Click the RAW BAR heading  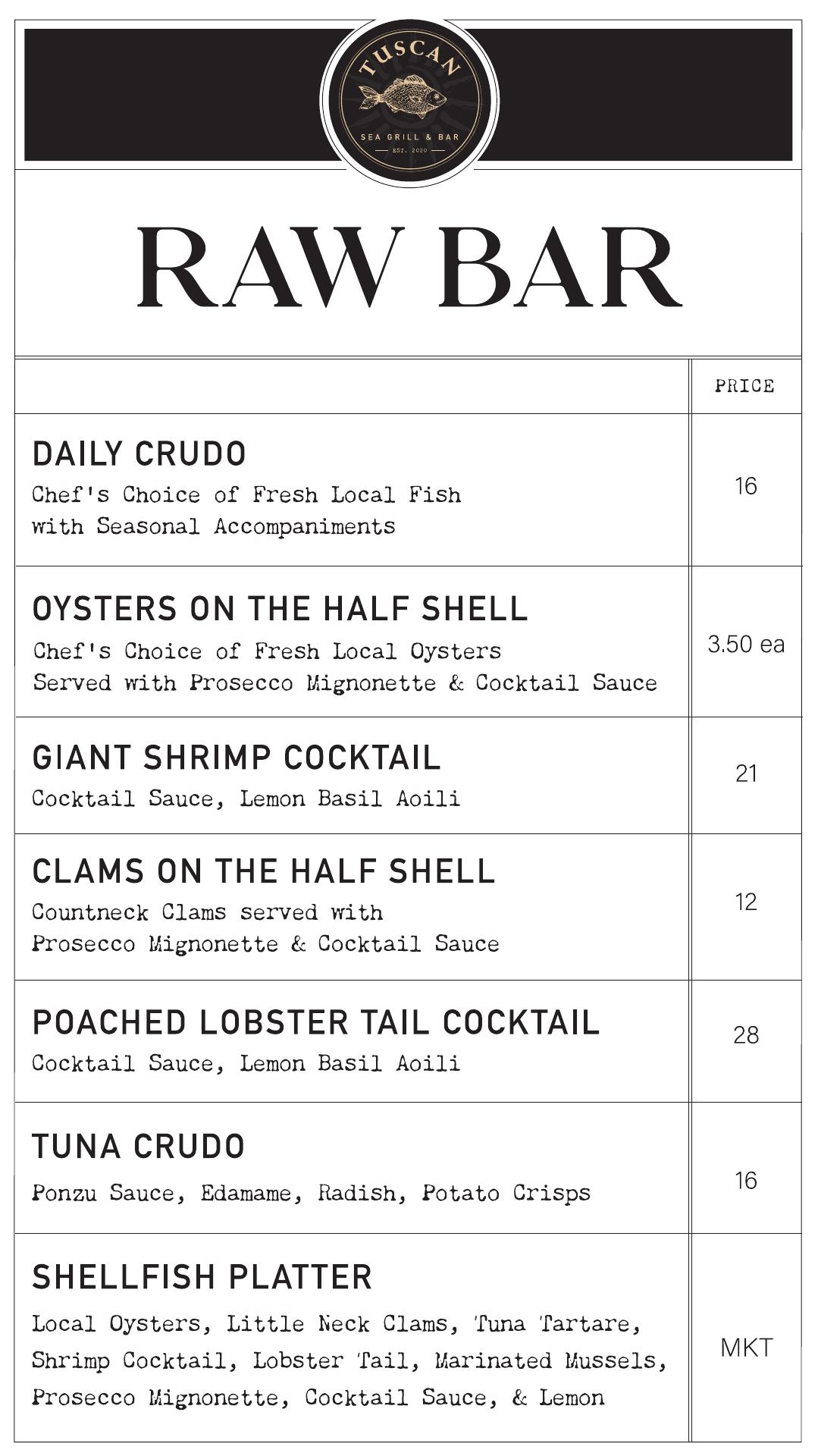(409, 267)
